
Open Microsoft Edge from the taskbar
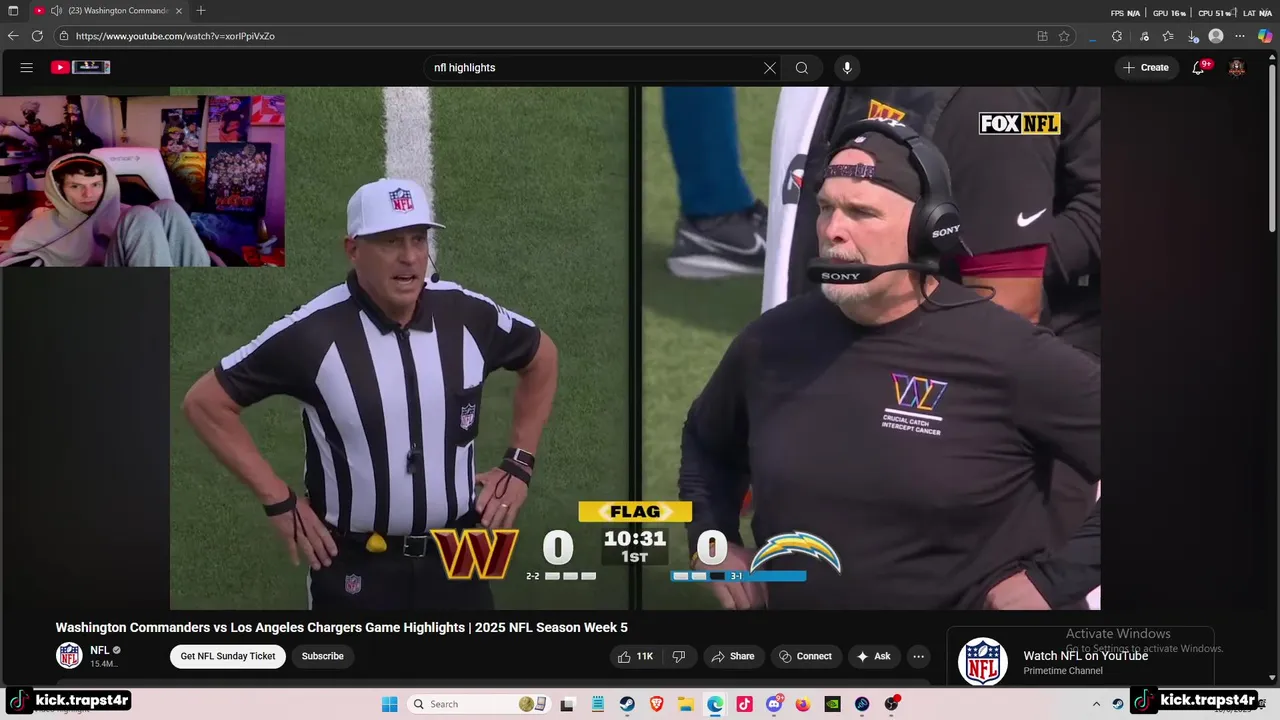[715, 704]
